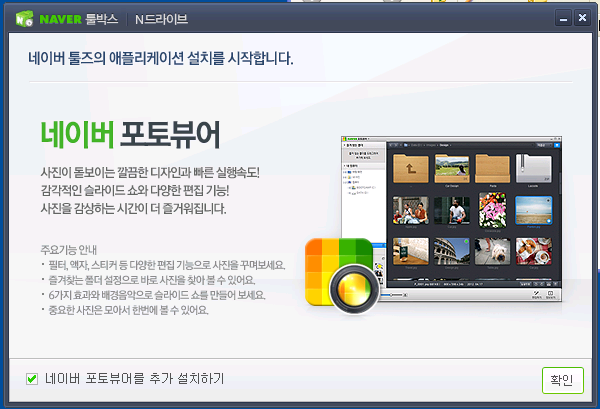Click the N드라이브 title text

[161, 19]
